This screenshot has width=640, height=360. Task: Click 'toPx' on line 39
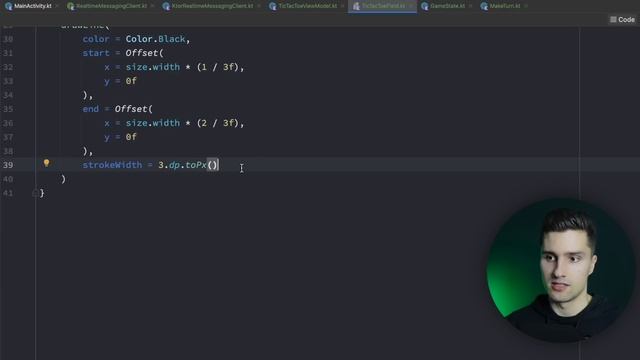click(x=196, y=165)
